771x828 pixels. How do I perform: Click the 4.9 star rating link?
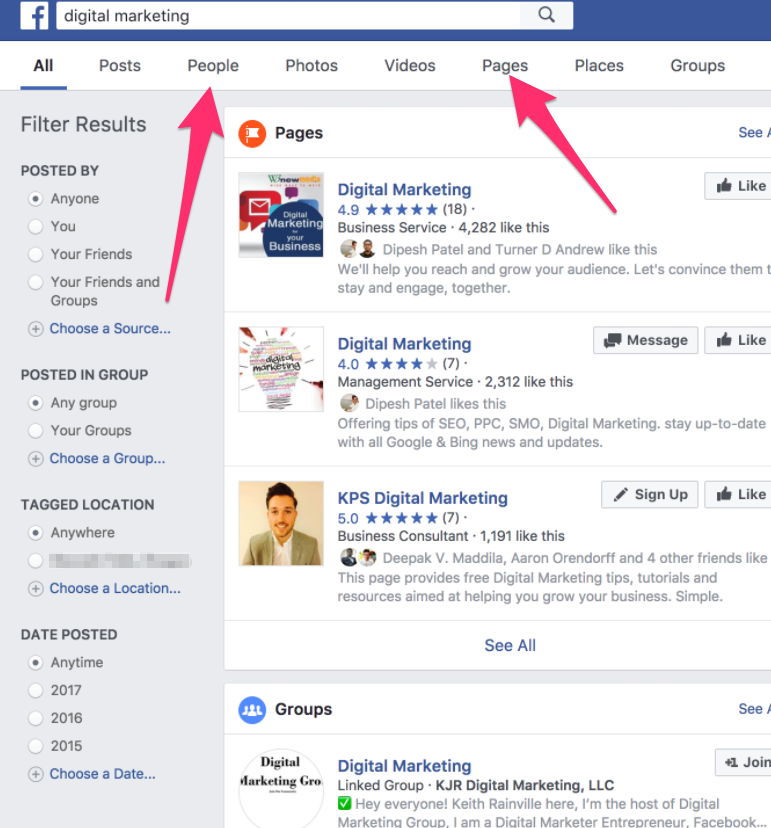[x=388, y=210]
